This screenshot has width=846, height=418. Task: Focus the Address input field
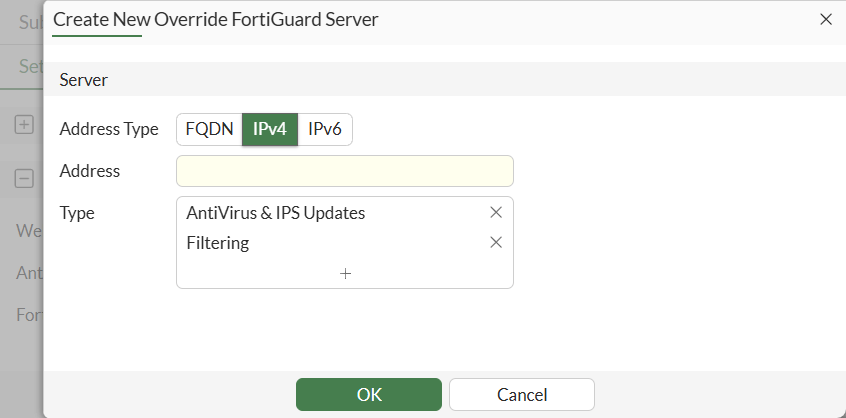pyautogui.click(x=345, y=171)
